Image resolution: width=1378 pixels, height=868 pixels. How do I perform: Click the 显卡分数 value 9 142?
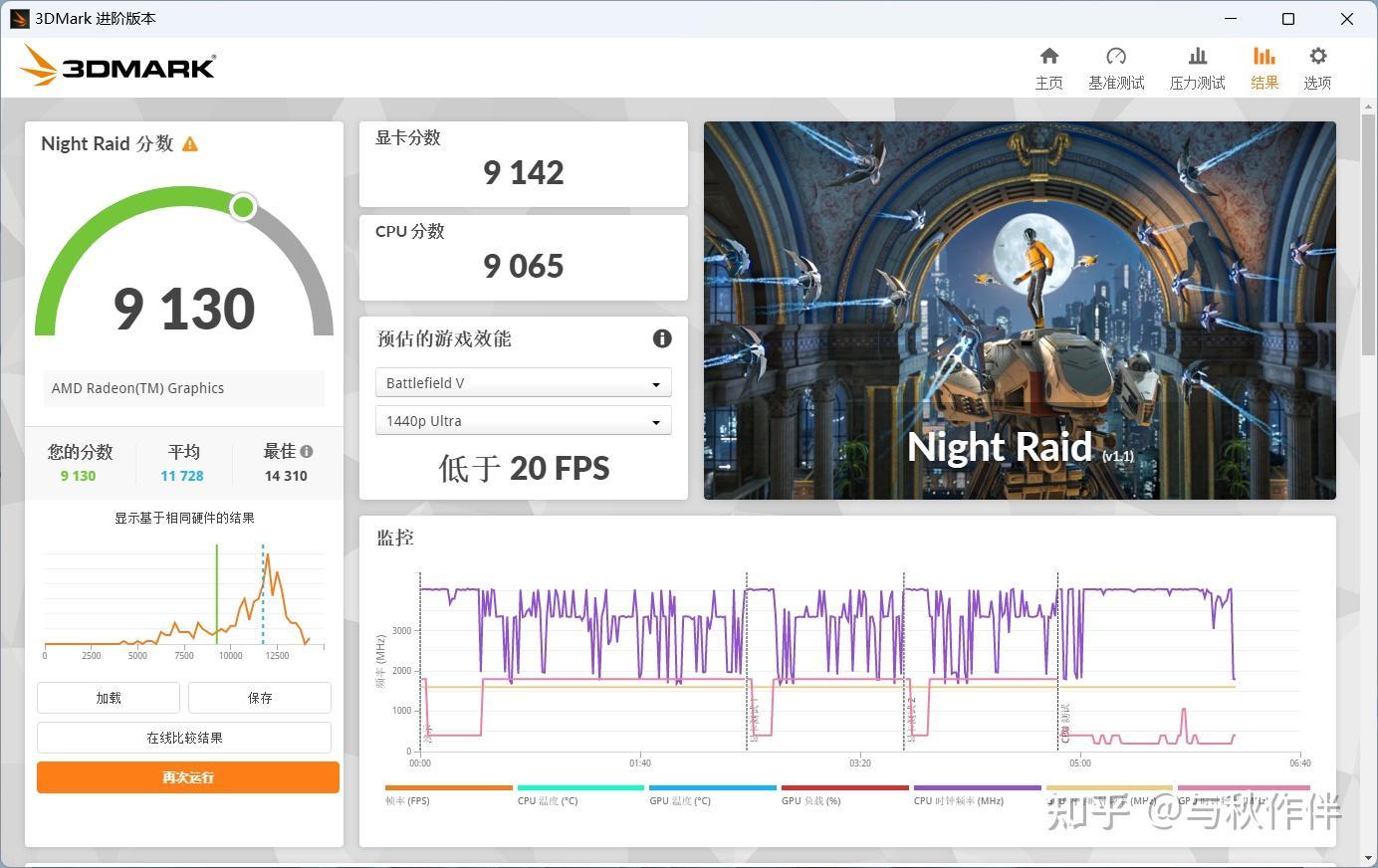[524, 173]
